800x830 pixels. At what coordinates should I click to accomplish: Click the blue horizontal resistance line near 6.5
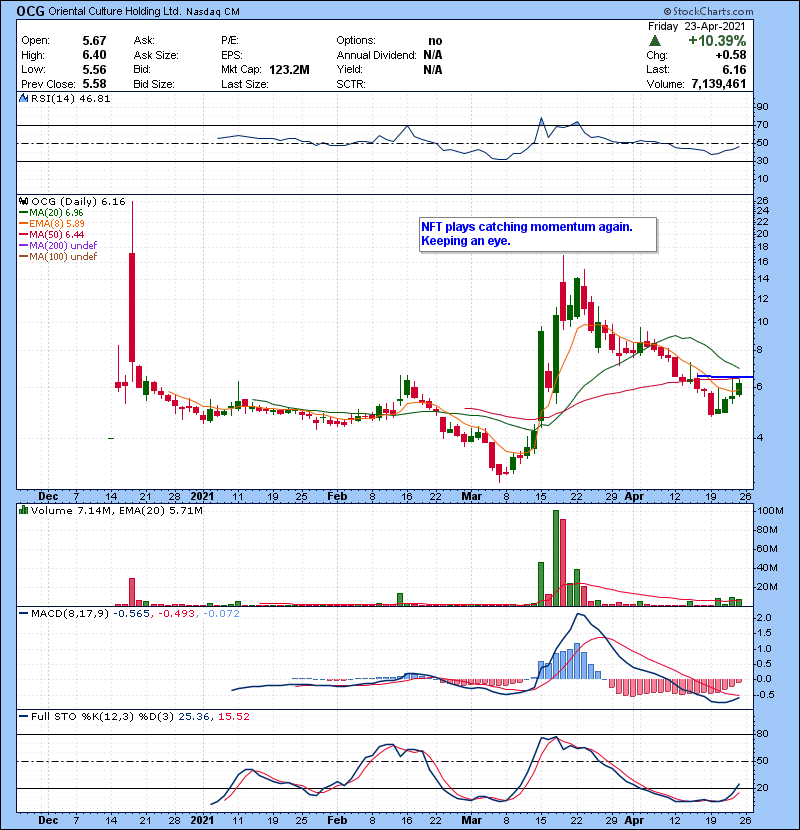pyautogui.click(x=725, y=377)
